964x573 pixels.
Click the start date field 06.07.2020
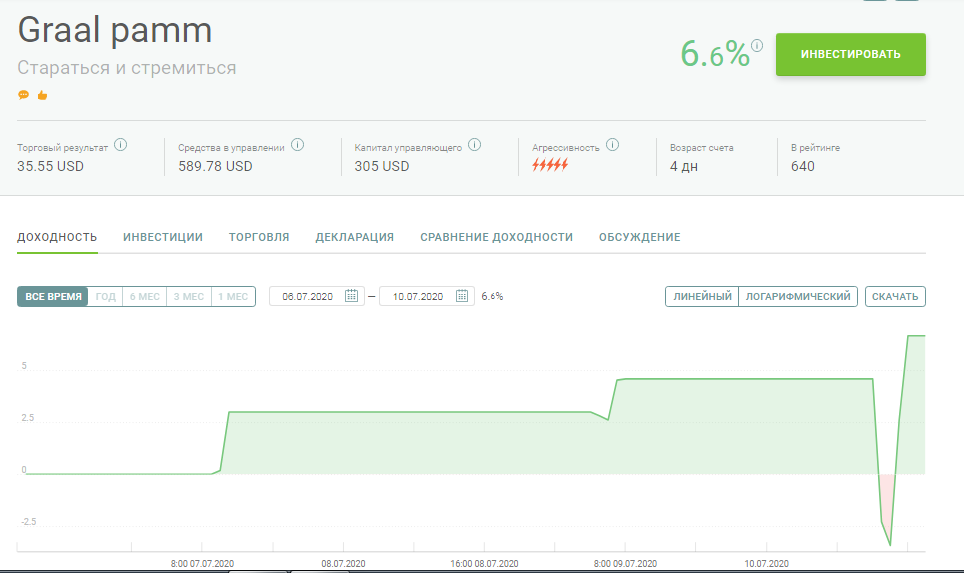tap(317, 296)
